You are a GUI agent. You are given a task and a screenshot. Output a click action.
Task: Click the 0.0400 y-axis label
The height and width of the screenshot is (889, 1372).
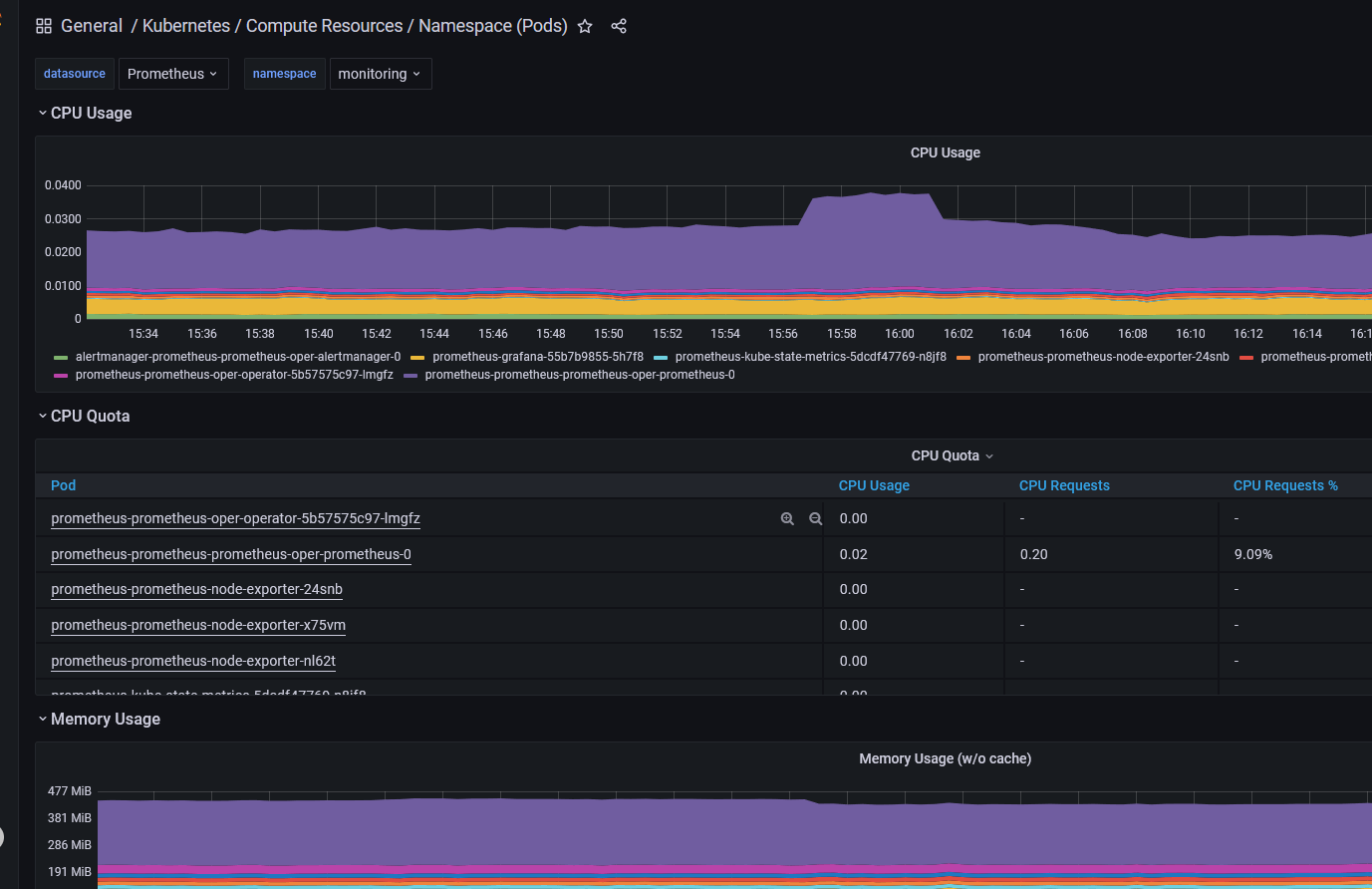[x=63, y=185]
